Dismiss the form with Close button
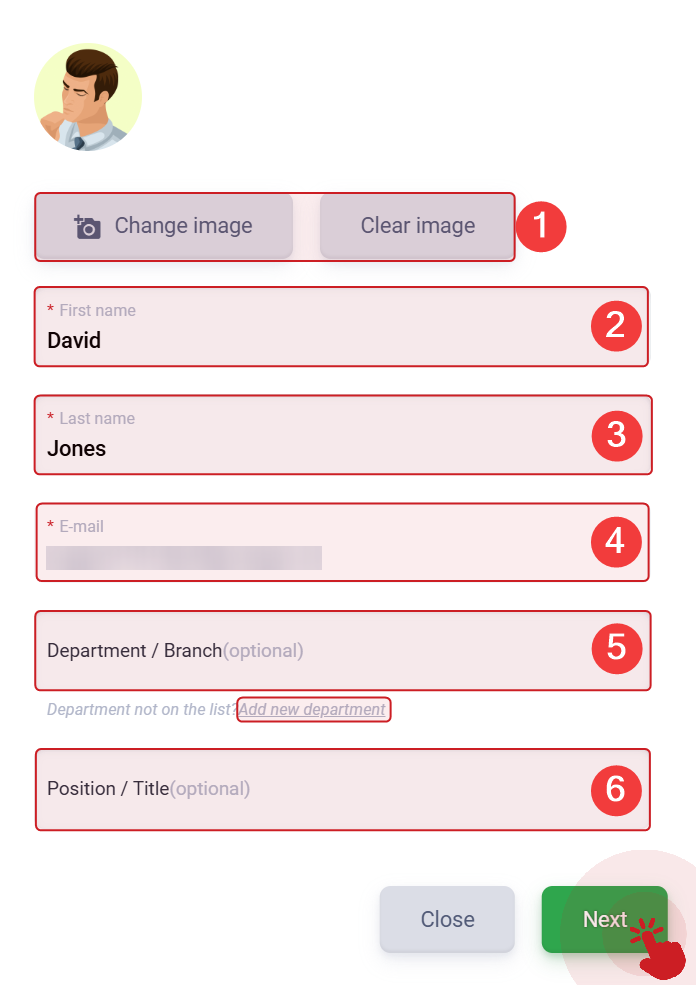Image resolution: width=696 pixels, height=985 pixels. [x=447, y=919]
